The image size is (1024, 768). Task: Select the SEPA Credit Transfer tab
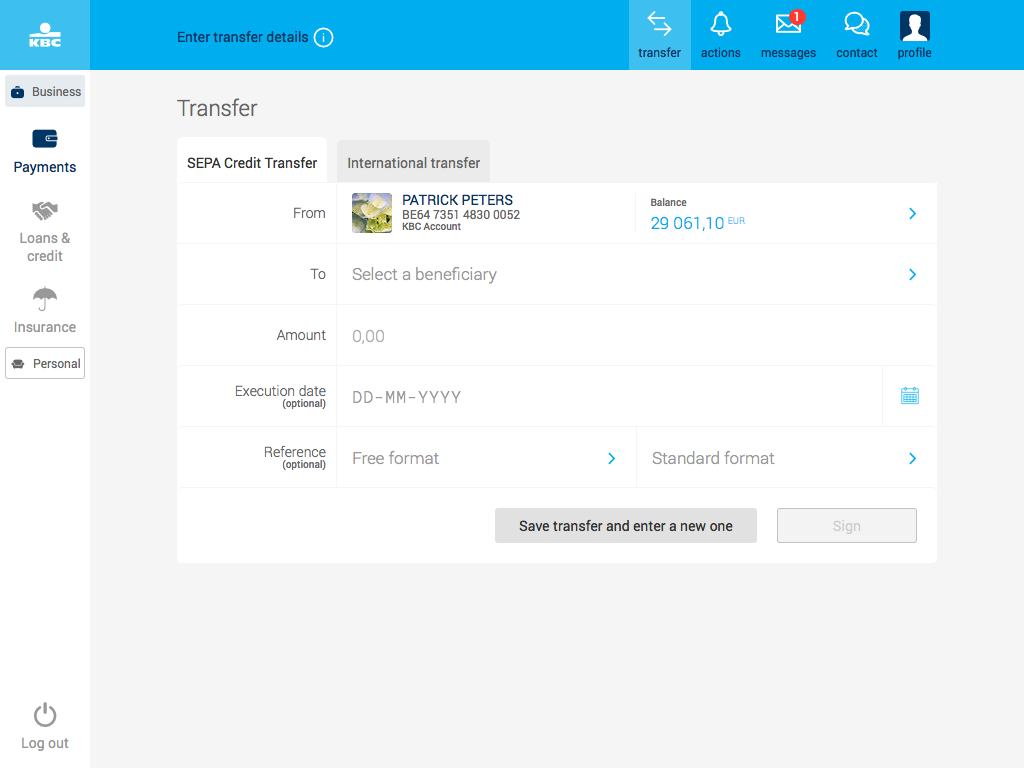tap(252, 160)
